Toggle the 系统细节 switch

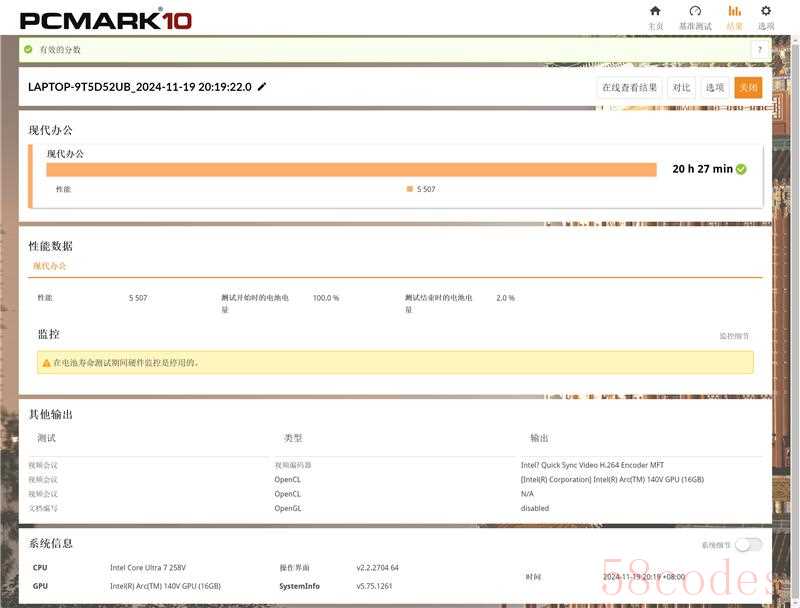pos(748,545)
